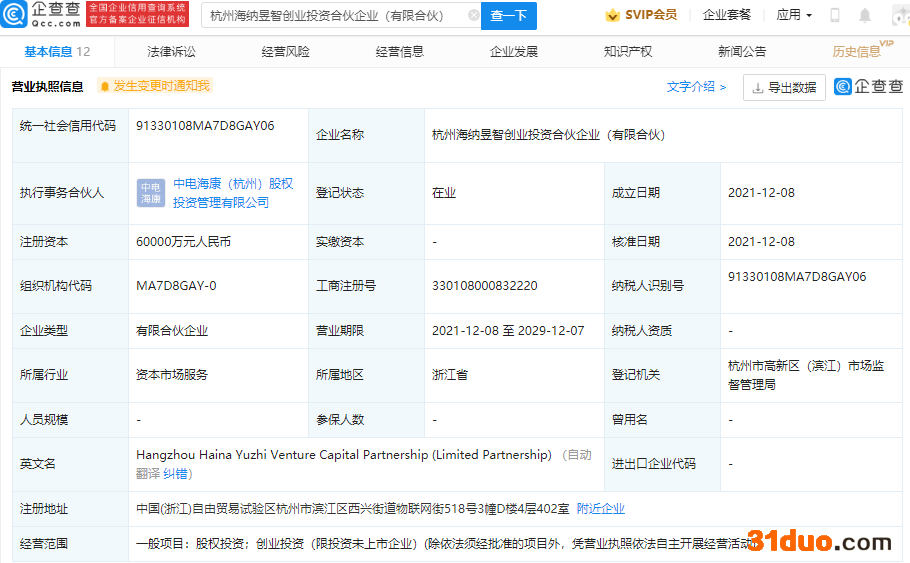Screen dimensions: 910x563
Task: Switch to the 历史信息 VIP tab
Action: (862, 50)
